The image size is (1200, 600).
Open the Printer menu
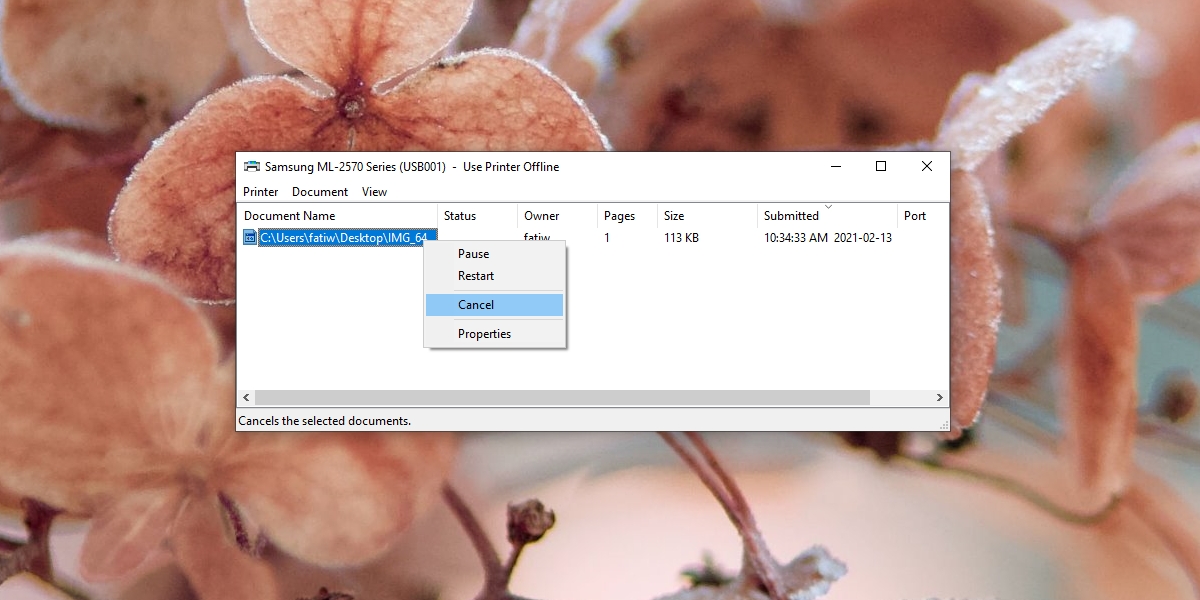pyautogui.click(x=261, y=192)
